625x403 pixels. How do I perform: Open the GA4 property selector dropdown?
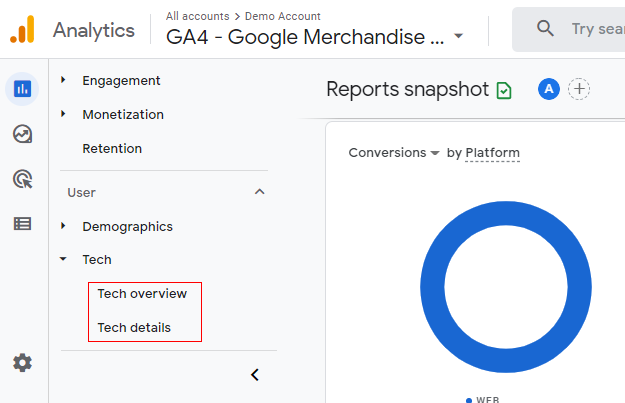458,37
